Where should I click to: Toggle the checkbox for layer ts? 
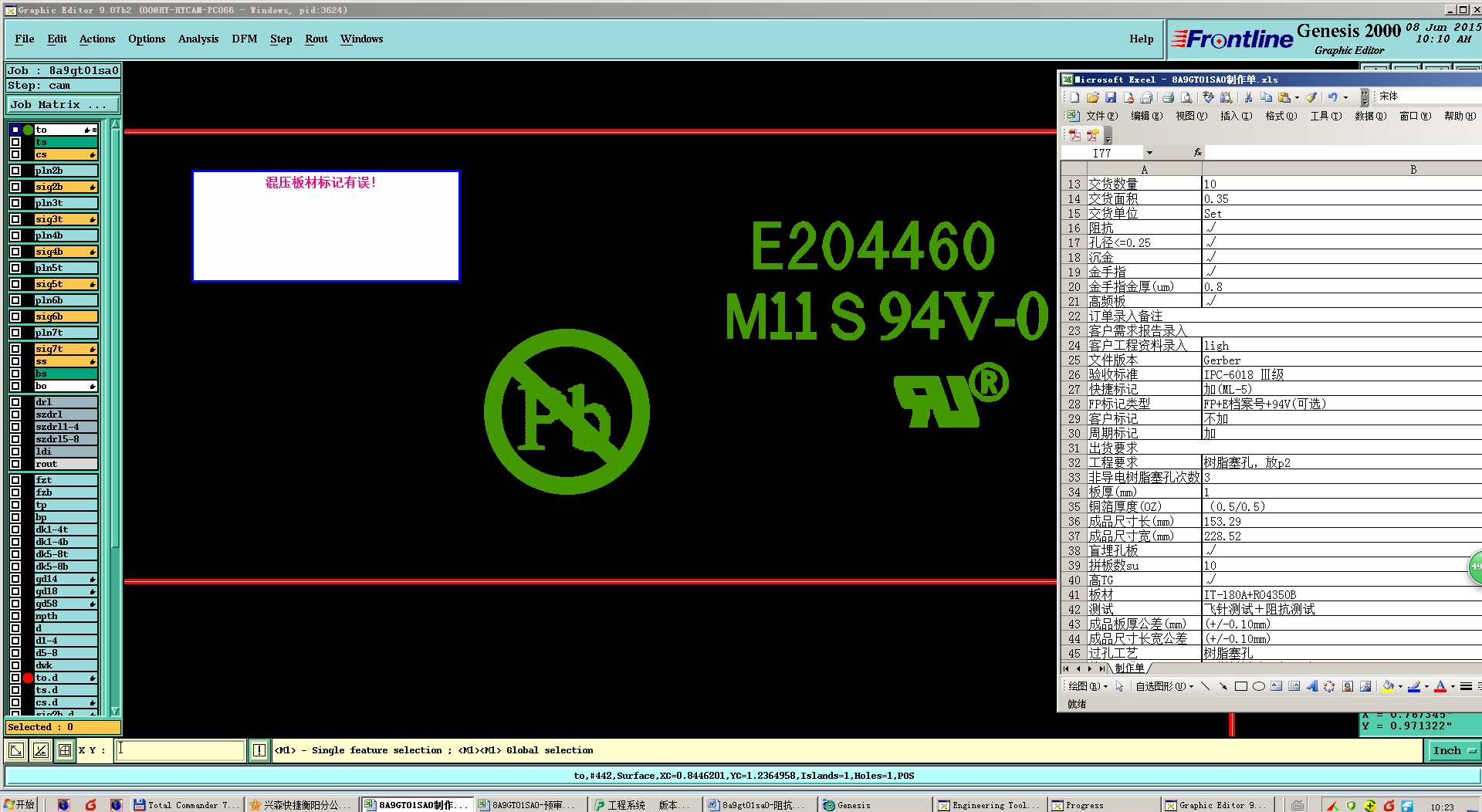point(15,142)
